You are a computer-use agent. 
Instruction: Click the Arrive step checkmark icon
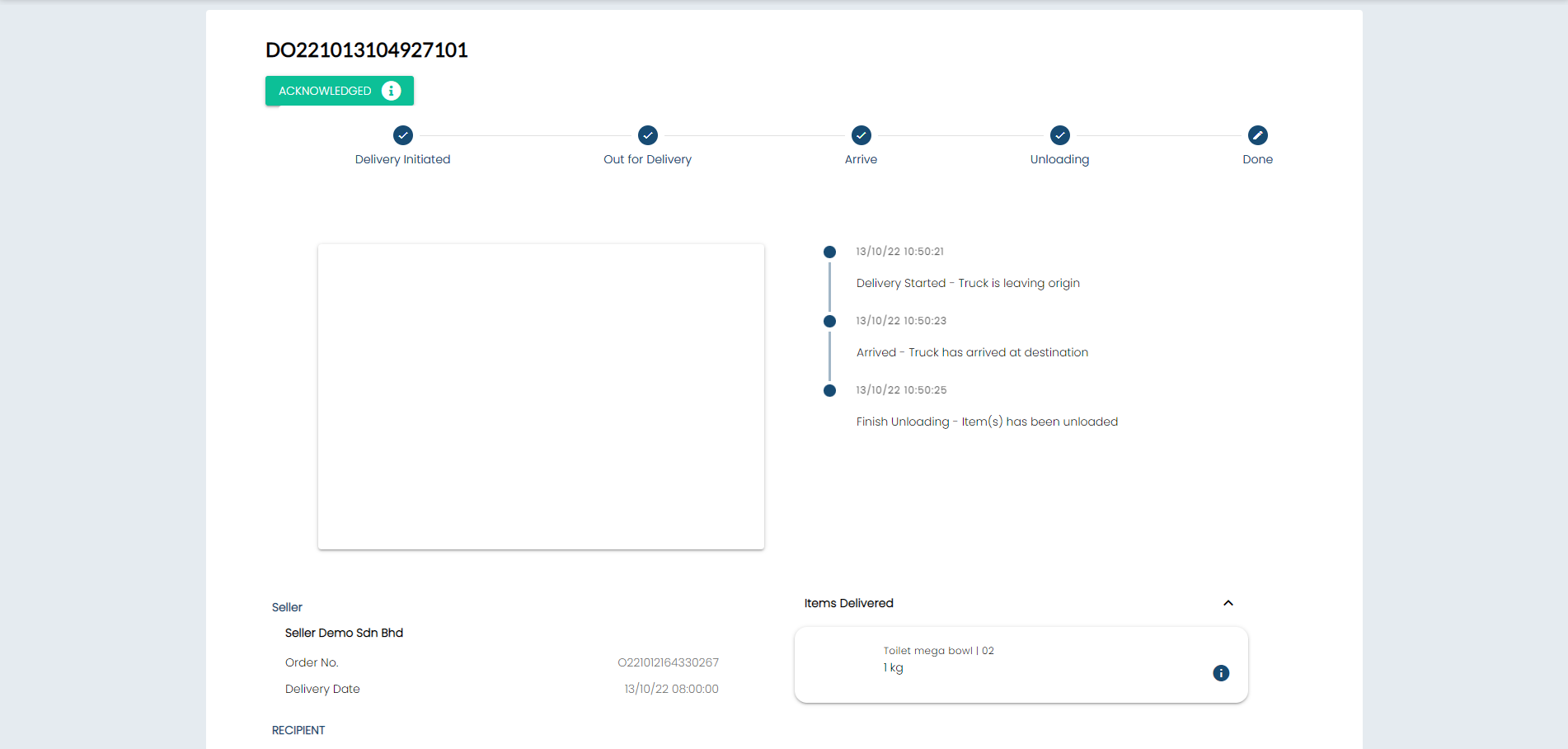coord(861,135)
